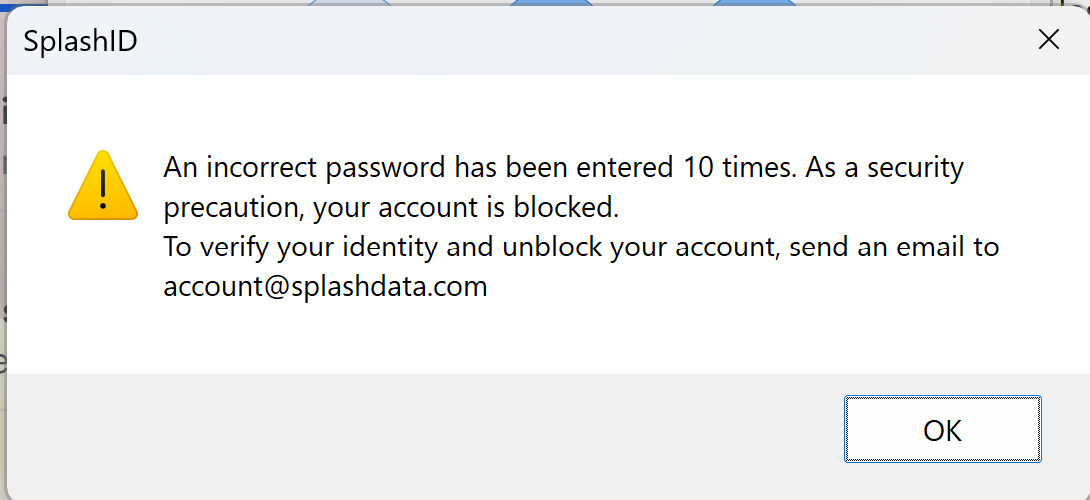Click the OK button

942,430
